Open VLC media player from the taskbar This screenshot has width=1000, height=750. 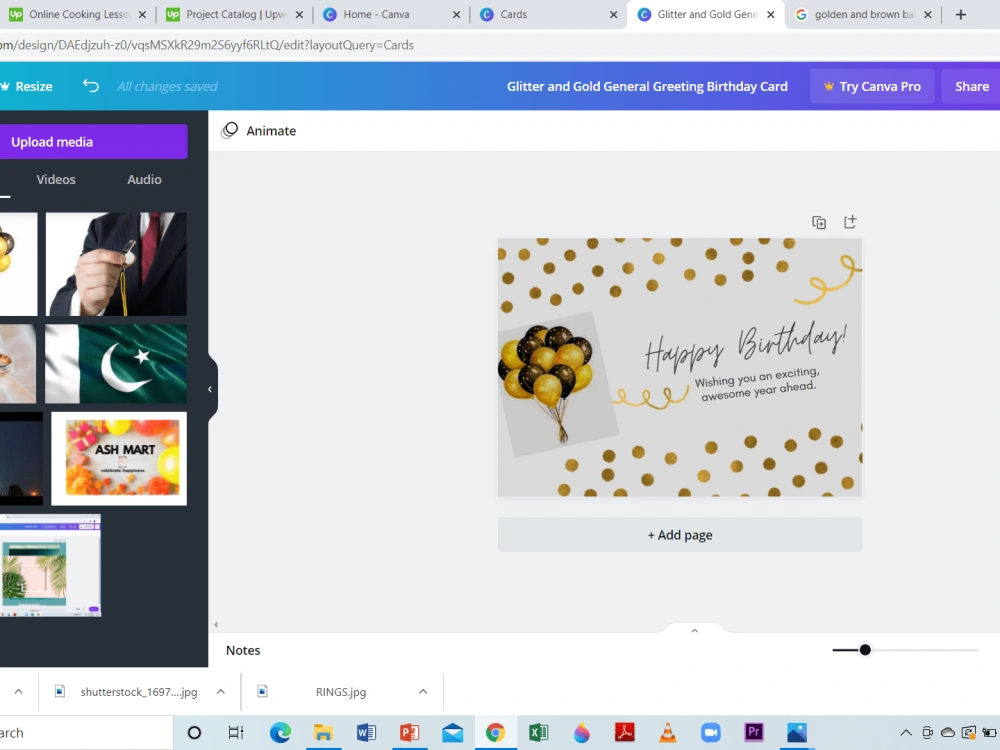point(668,733)
